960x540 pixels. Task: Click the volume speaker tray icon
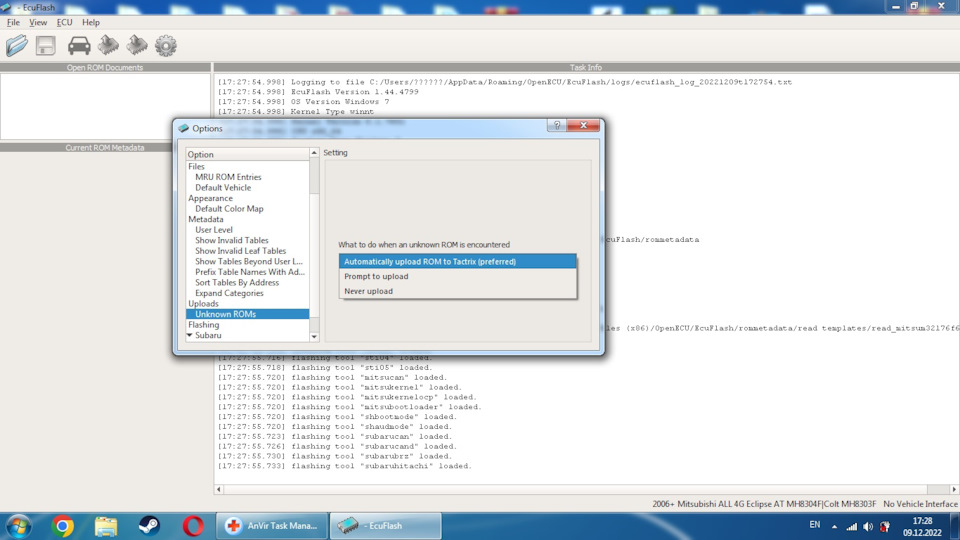coord(868,527)
